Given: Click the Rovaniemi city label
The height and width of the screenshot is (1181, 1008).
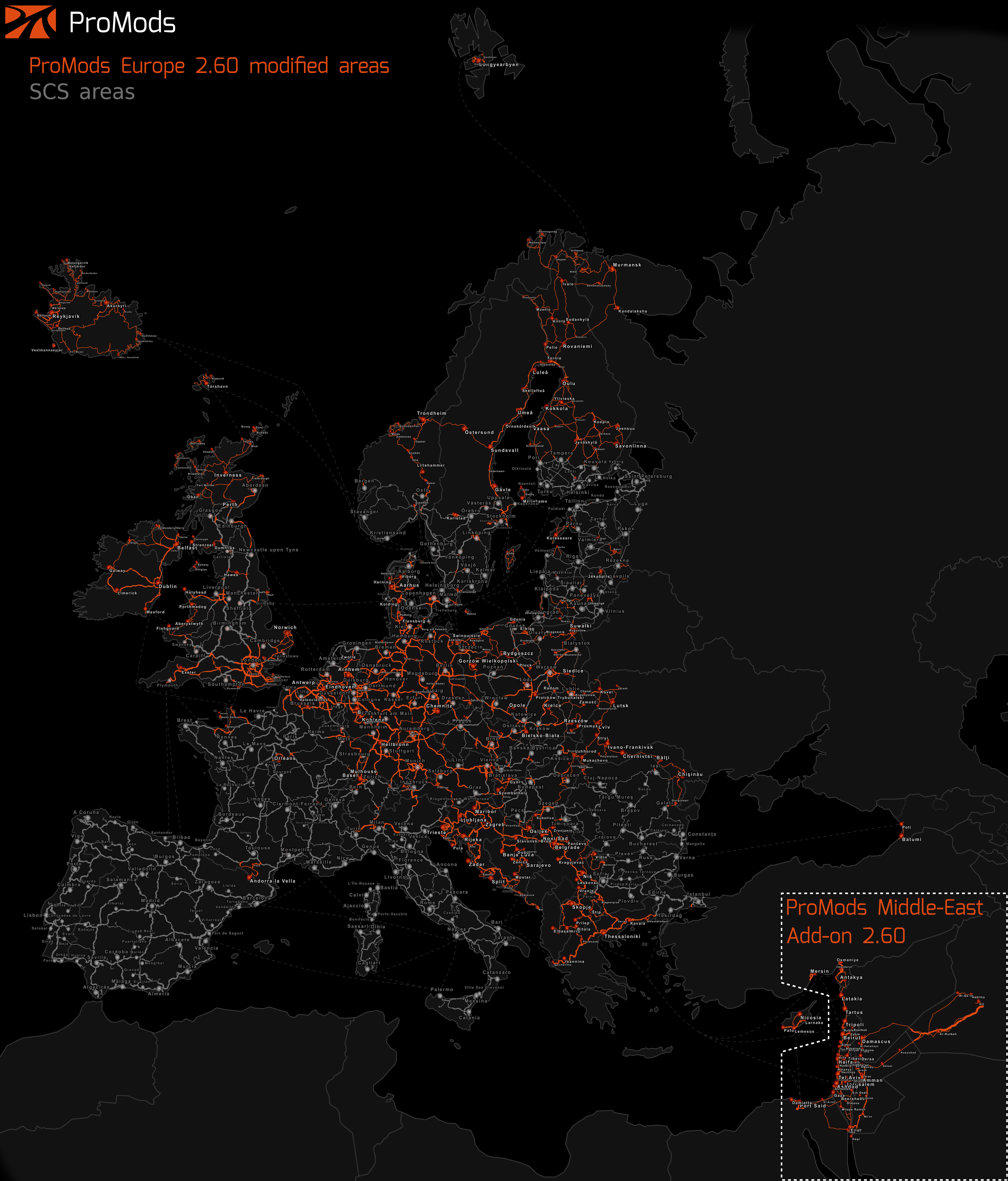Looking at the screenshot, I should pyautogui.click(x=577, y=346).
